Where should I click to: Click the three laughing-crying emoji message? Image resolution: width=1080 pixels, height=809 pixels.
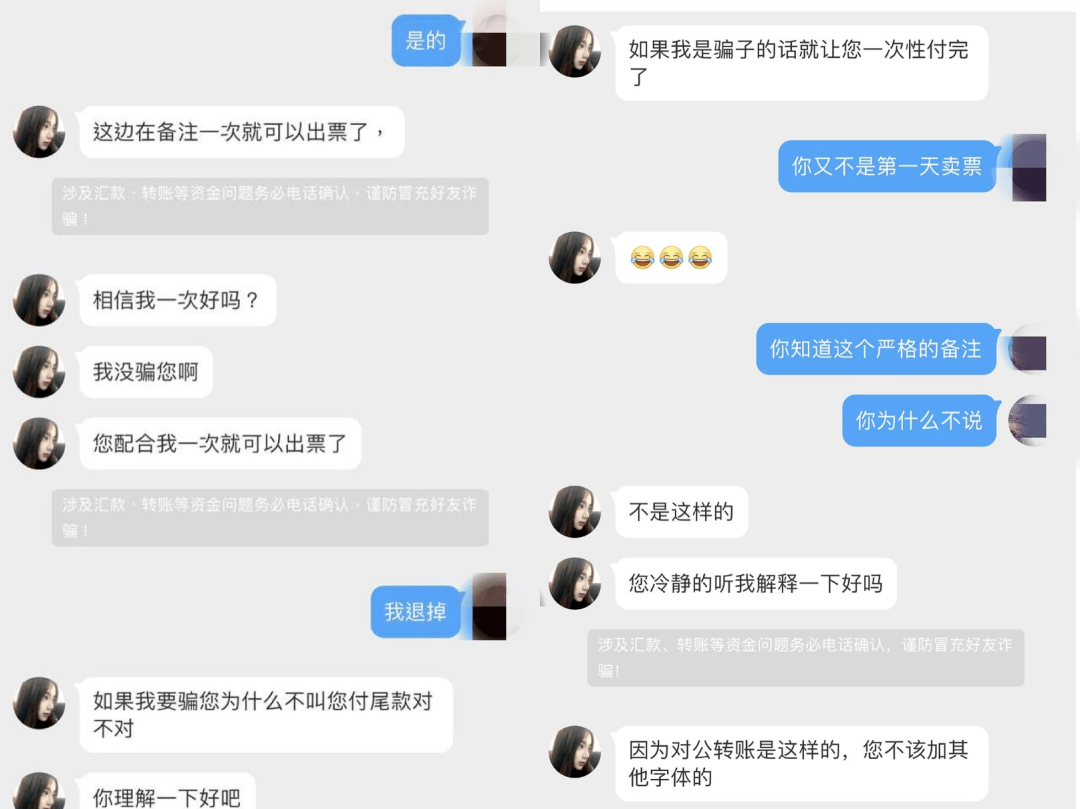[x=671, y=258]
